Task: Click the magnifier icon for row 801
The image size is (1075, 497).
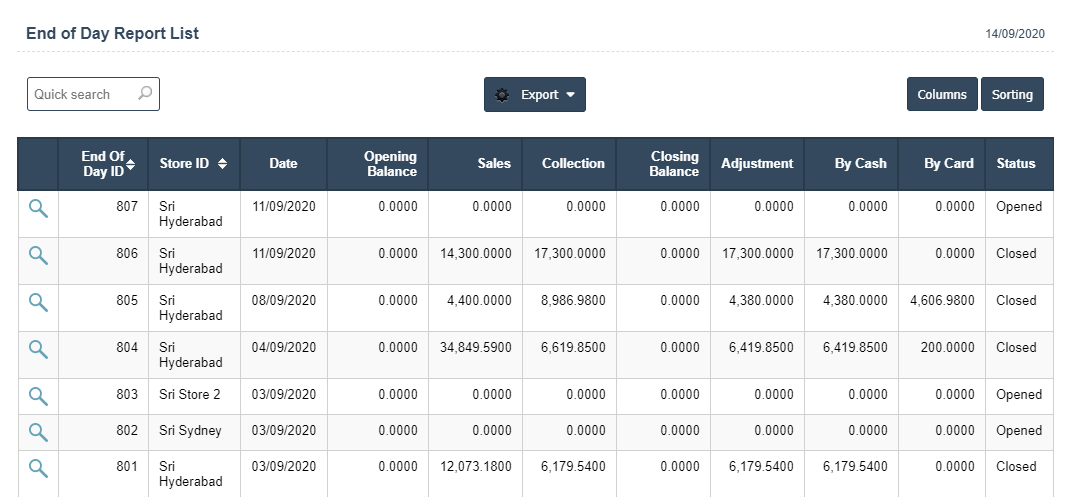Action: 38,467
